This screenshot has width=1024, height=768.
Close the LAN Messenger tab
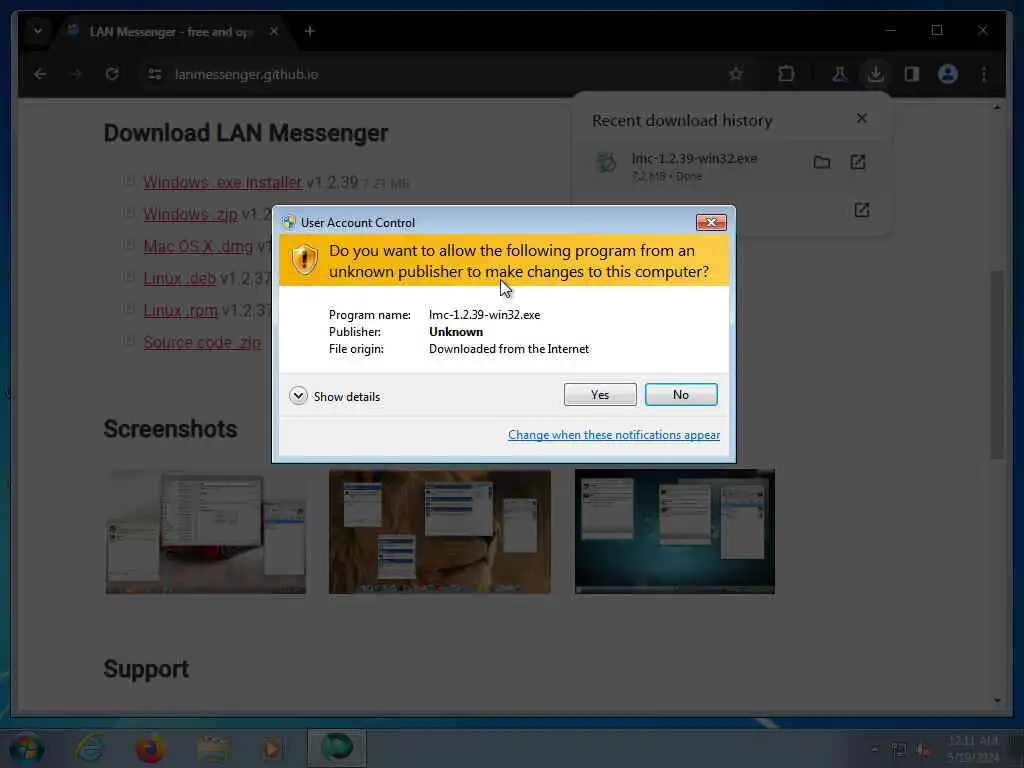[274, 31]
